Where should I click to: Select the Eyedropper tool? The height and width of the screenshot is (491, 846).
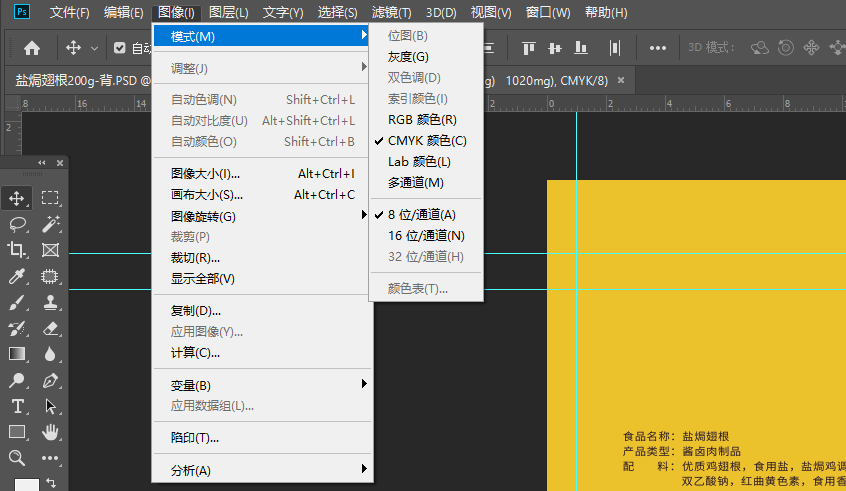pyautogui.click(x=17, y=276)
